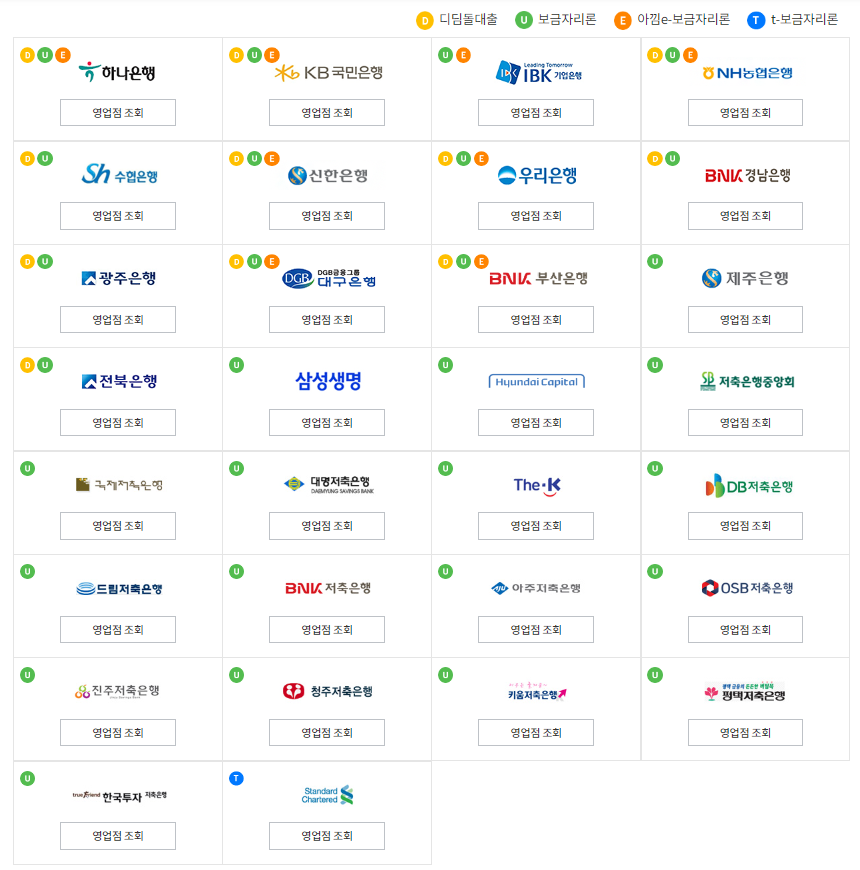Click the 키움저축은행 logo

538,692
